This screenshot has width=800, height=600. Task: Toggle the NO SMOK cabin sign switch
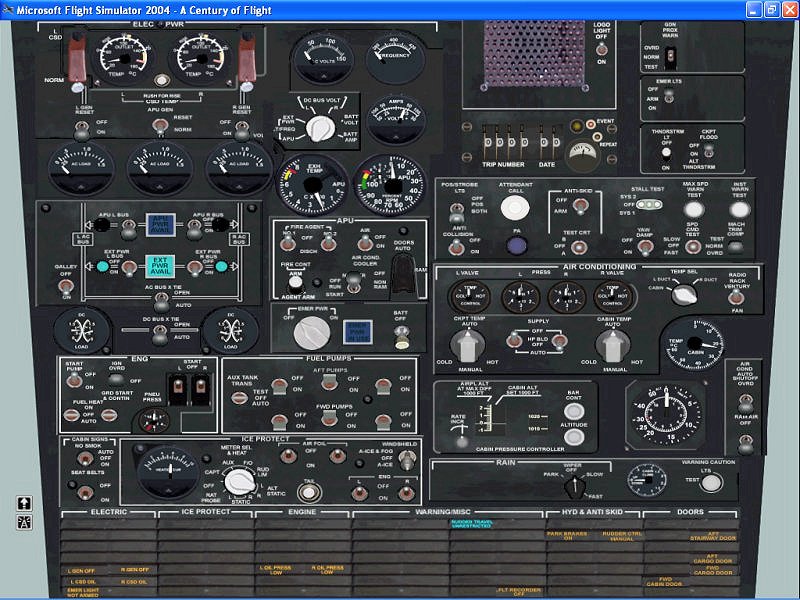pos(85,459)
